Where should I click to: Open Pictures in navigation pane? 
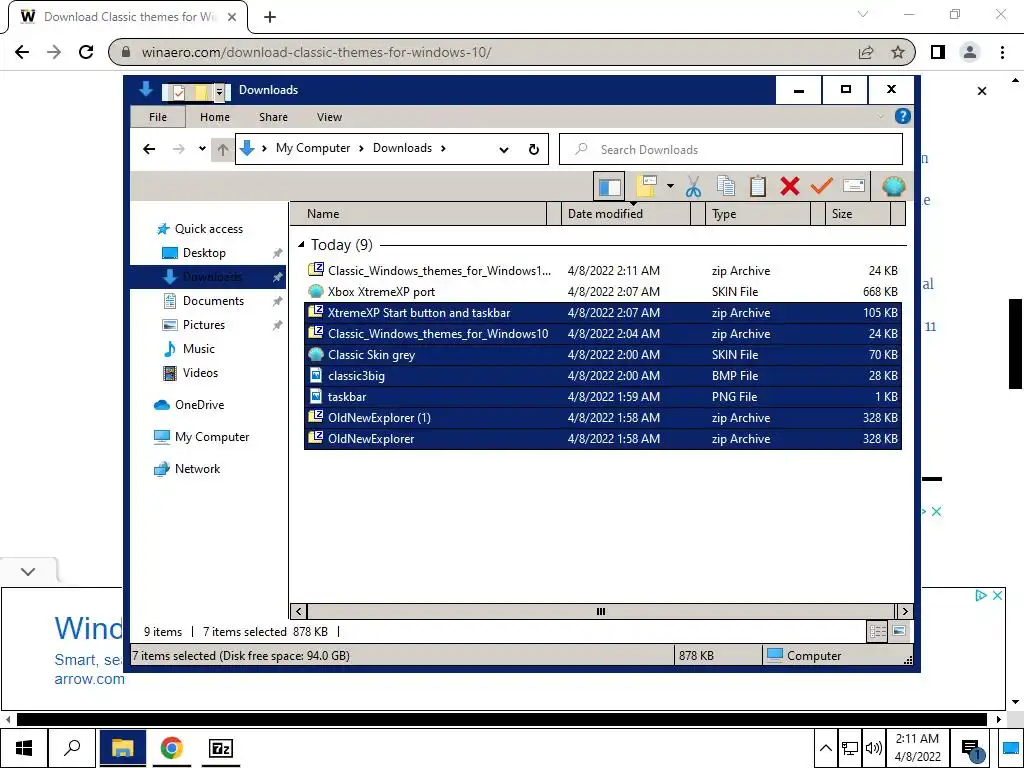(203, 325)
